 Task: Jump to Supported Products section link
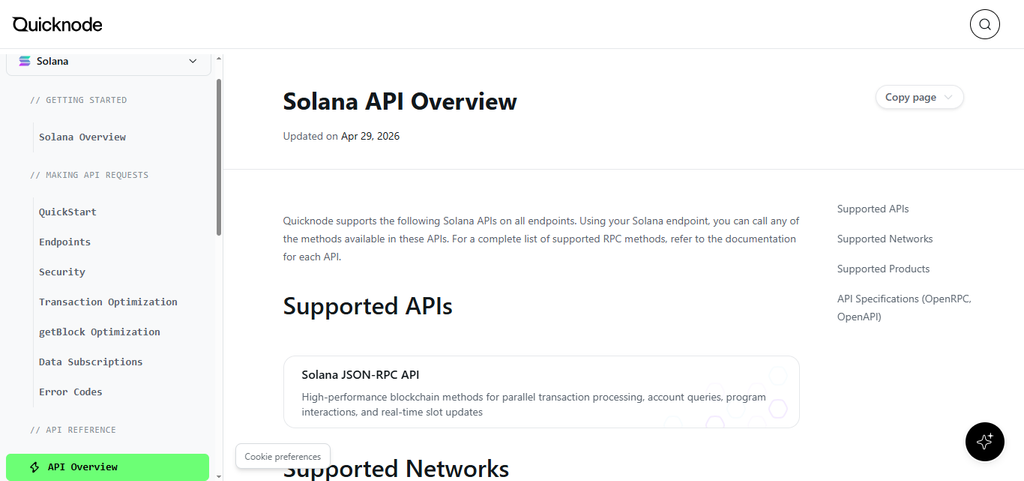(883, 269)
